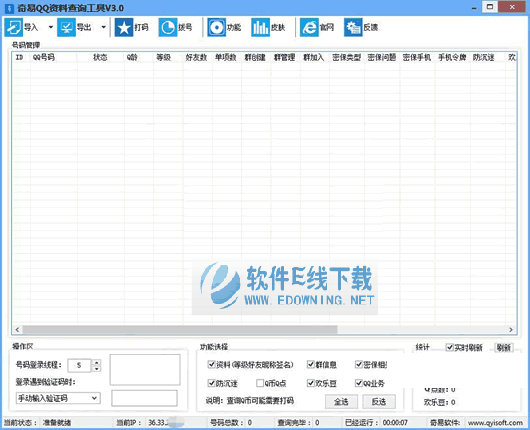Click the 全选 select all button
Image resolution: width=530 pixels, height=430 pixels.
pos(341,402)
